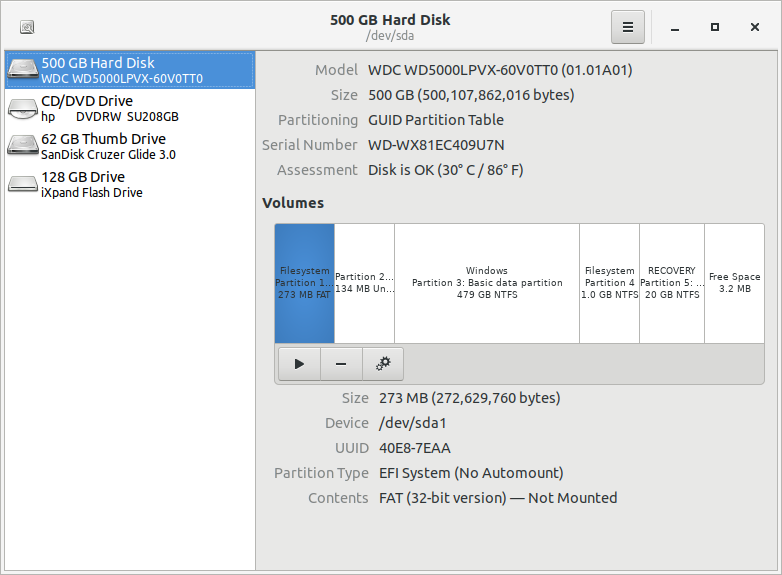
Task: Open the hamburger application menu
Action: 627,27
